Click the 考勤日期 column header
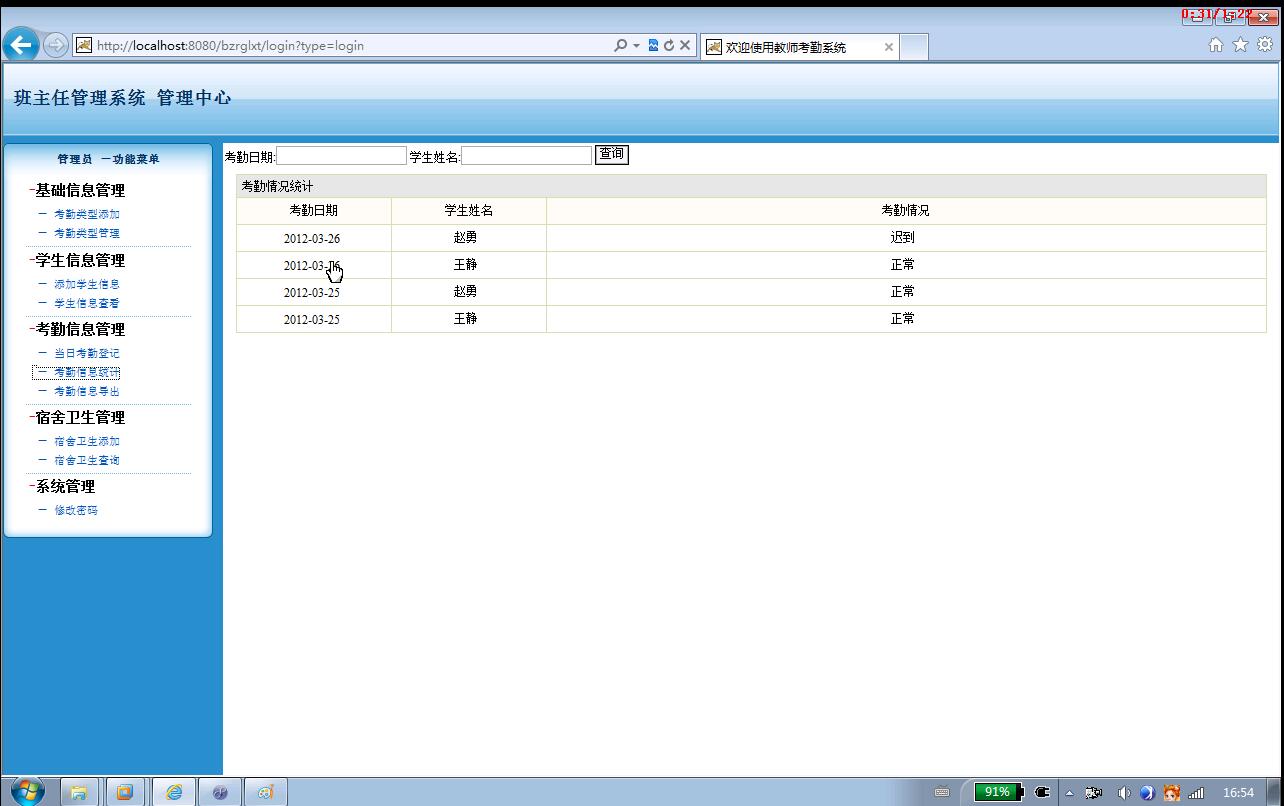 [313, 210]
